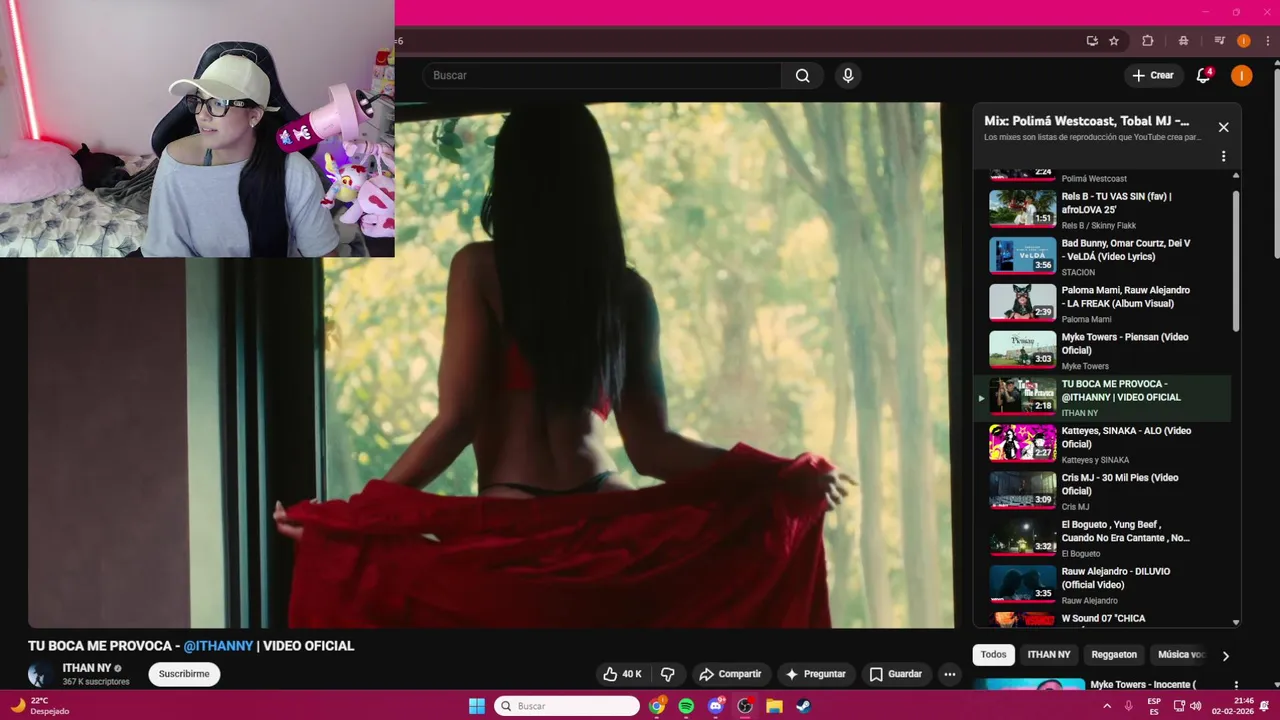Click the YouTube search magnifier button
1280x720 pixels.
click(802, 75)
